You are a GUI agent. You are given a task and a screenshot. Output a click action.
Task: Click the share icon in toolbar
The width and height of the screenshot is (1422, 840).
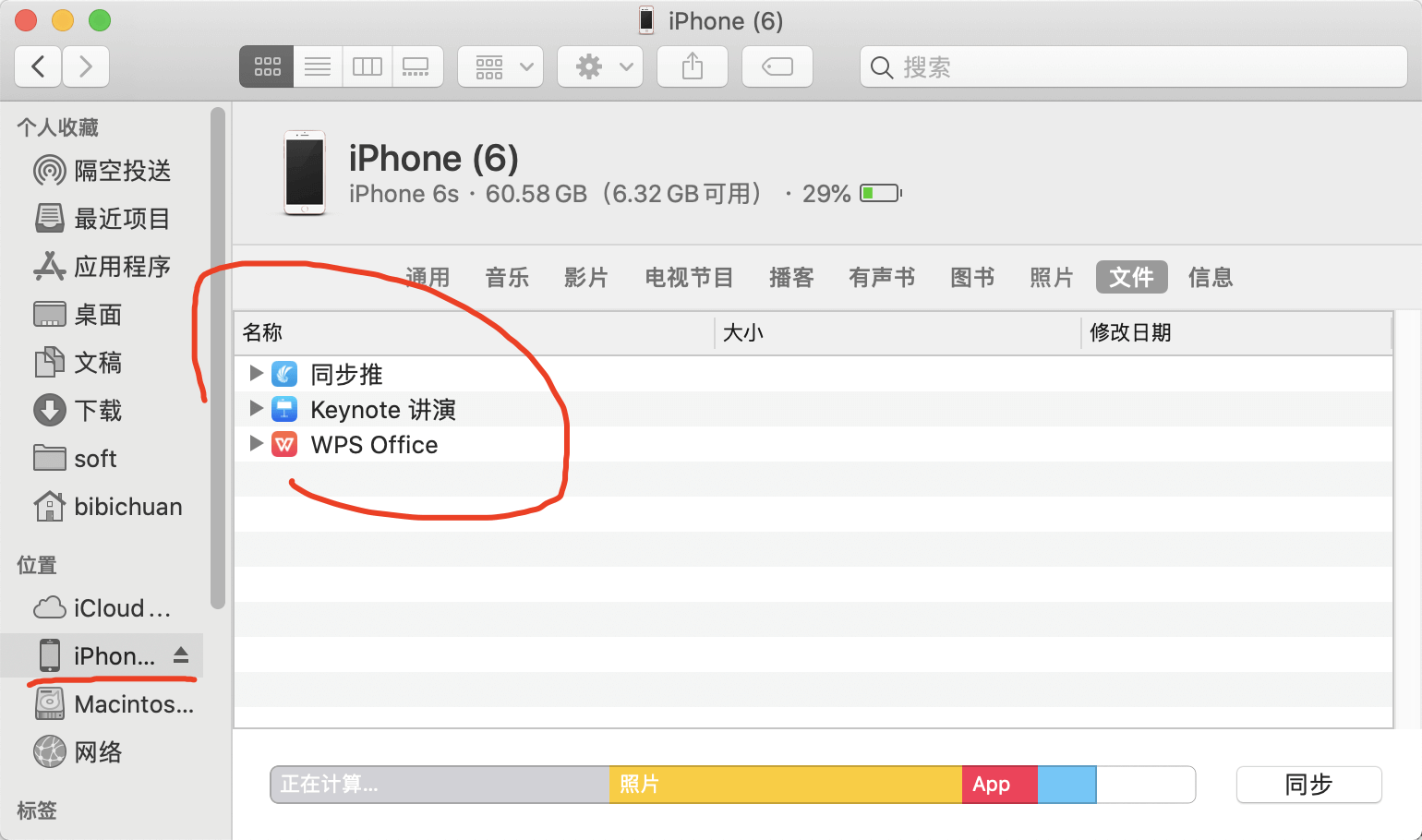pos(693,66)
